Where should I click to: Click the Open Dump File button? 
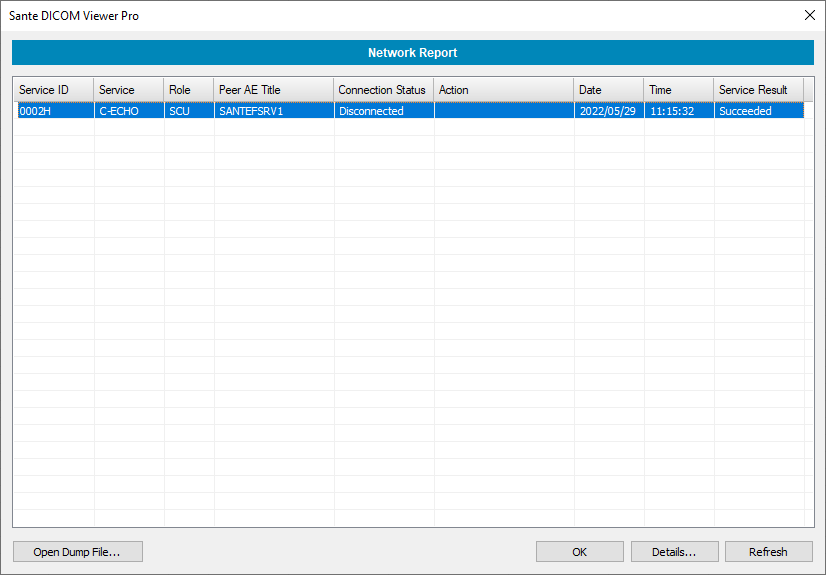[77, 552]
